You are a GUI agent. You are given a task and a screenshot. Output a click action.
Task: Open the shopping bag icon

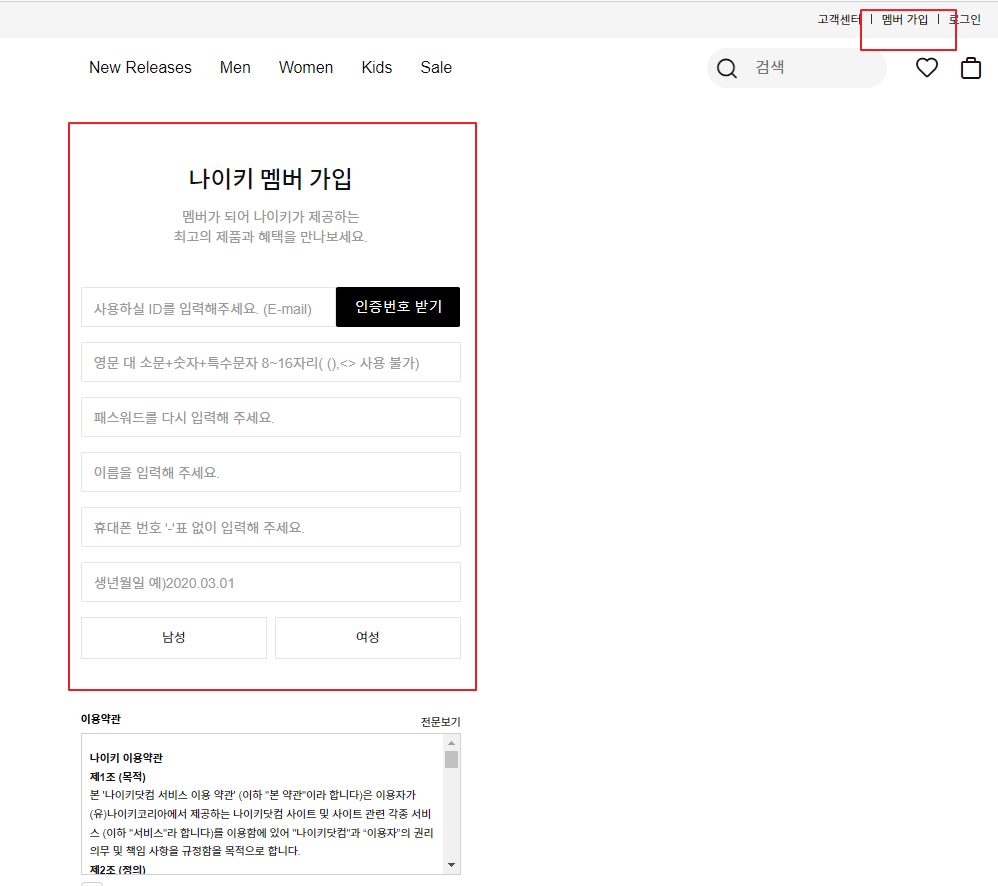click(971, 67)
